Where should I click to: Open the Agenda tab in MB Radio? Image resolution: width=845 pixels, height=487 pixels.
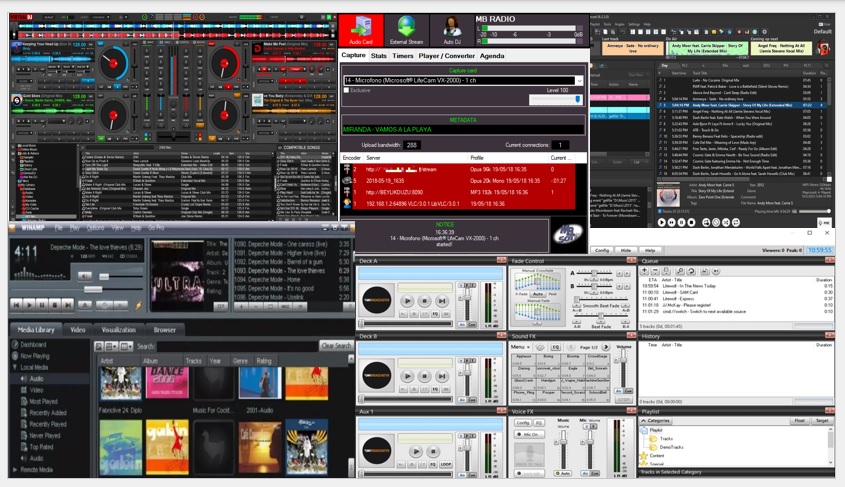pos(492,55)
